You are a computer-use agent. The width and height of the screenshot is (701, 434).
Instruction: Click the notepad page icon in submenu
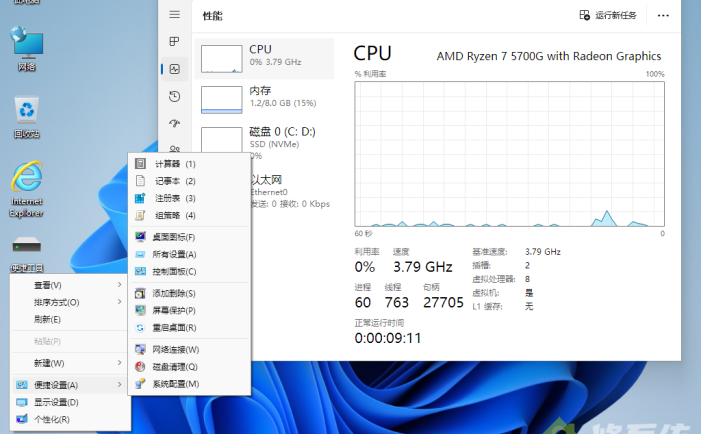(140, 181)
